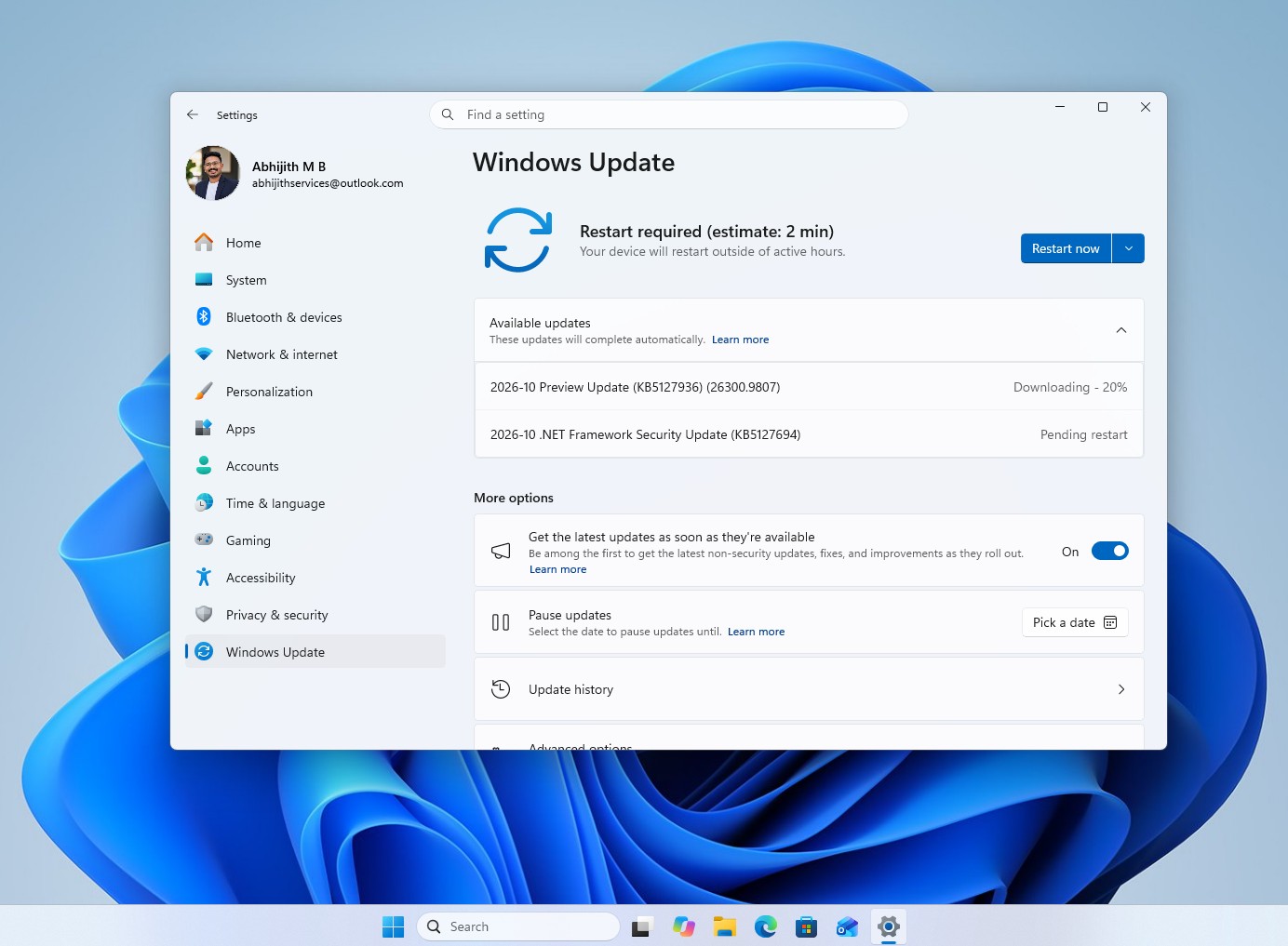Viewport: 1288px width, 946px height.
Task: Click the Apps icon in sidebar
Action: (204, 429)
